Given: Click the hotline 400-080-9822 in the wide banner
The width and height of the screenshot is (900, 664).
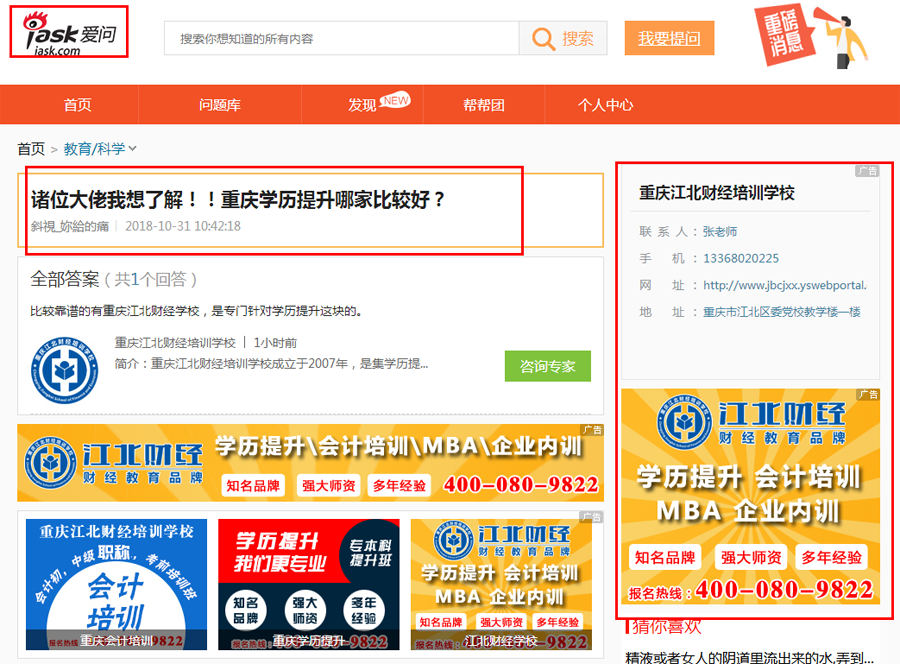Looking at the screenshot, I should pos(521,485).
